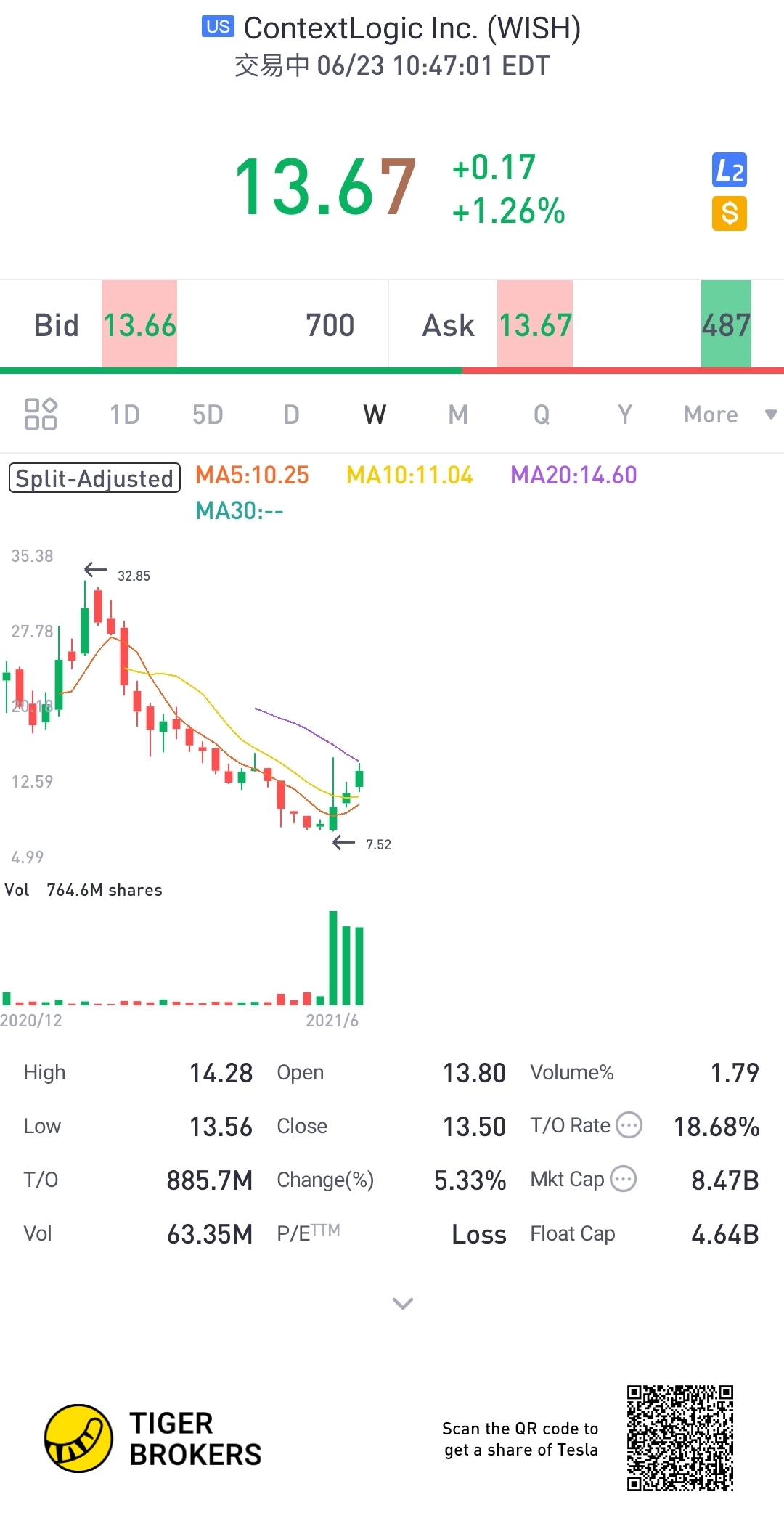This screenshot has width=784, height=1539.
Task: Tap the Vol 764.6M shares label
Action: [83, 890]
